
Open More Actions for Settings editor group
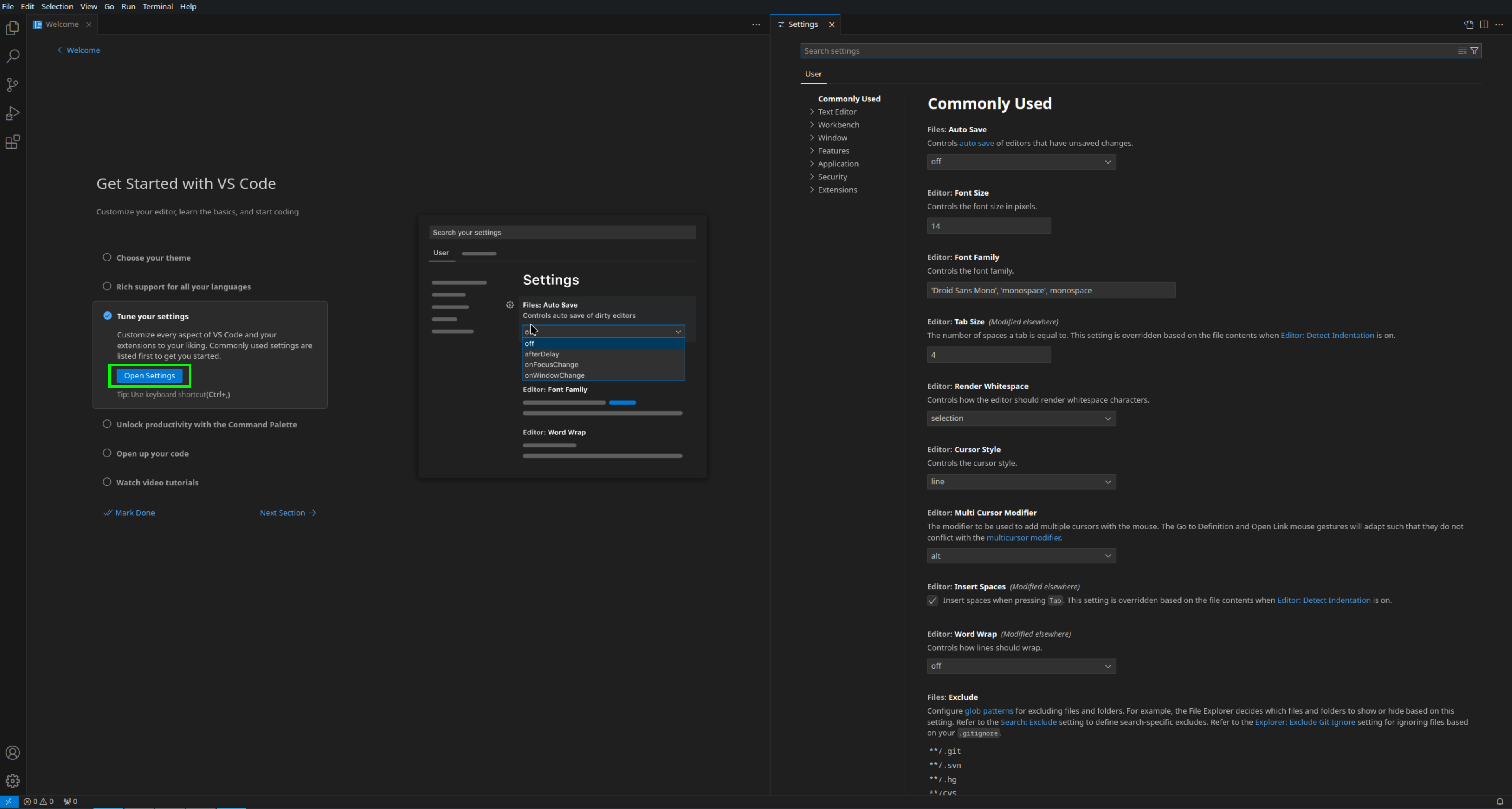coord(1499,24)
